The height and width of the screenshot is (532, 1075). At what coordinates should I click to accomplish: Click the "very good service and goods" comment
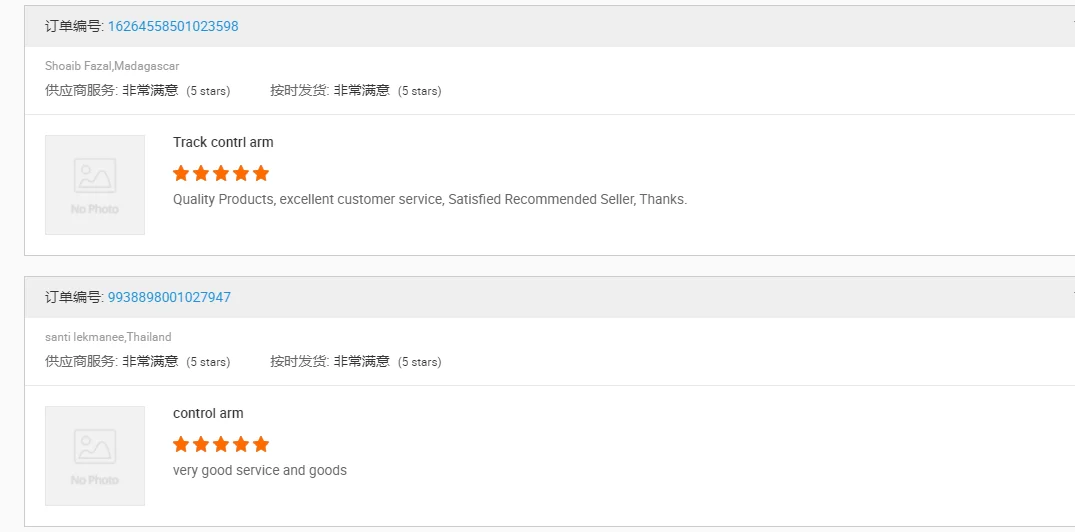(x=260, y=470)
